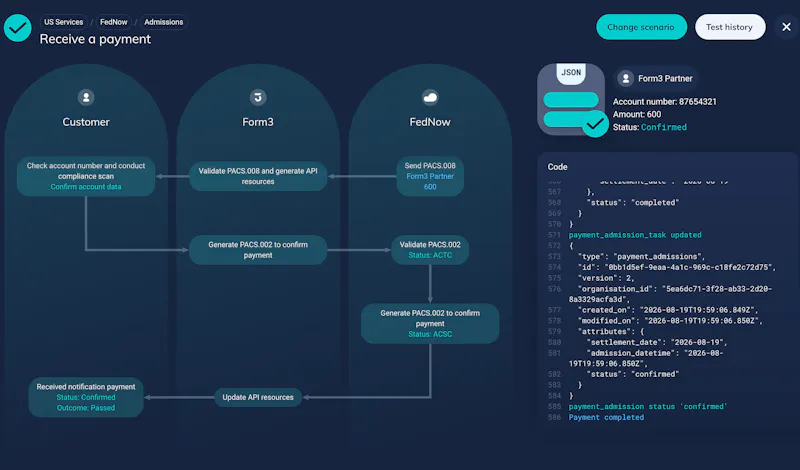The width and height of the screenshot is (800, 470).
Task: Click 'Account number: 87654321' text
Action: [x=664, y=102]
